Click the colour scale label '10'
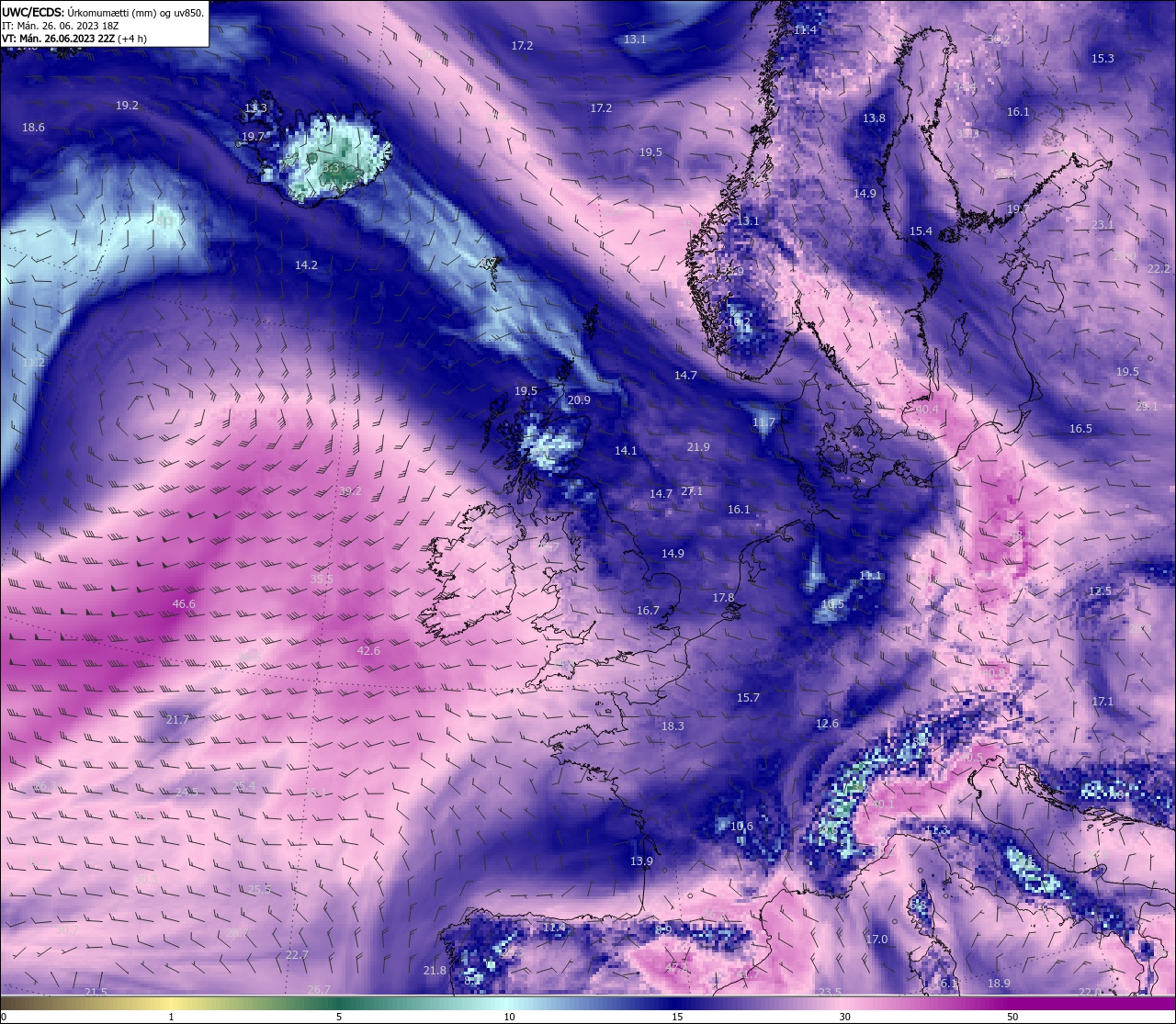This screenshot has width=1176, height=1024. tap(508, 1017)
